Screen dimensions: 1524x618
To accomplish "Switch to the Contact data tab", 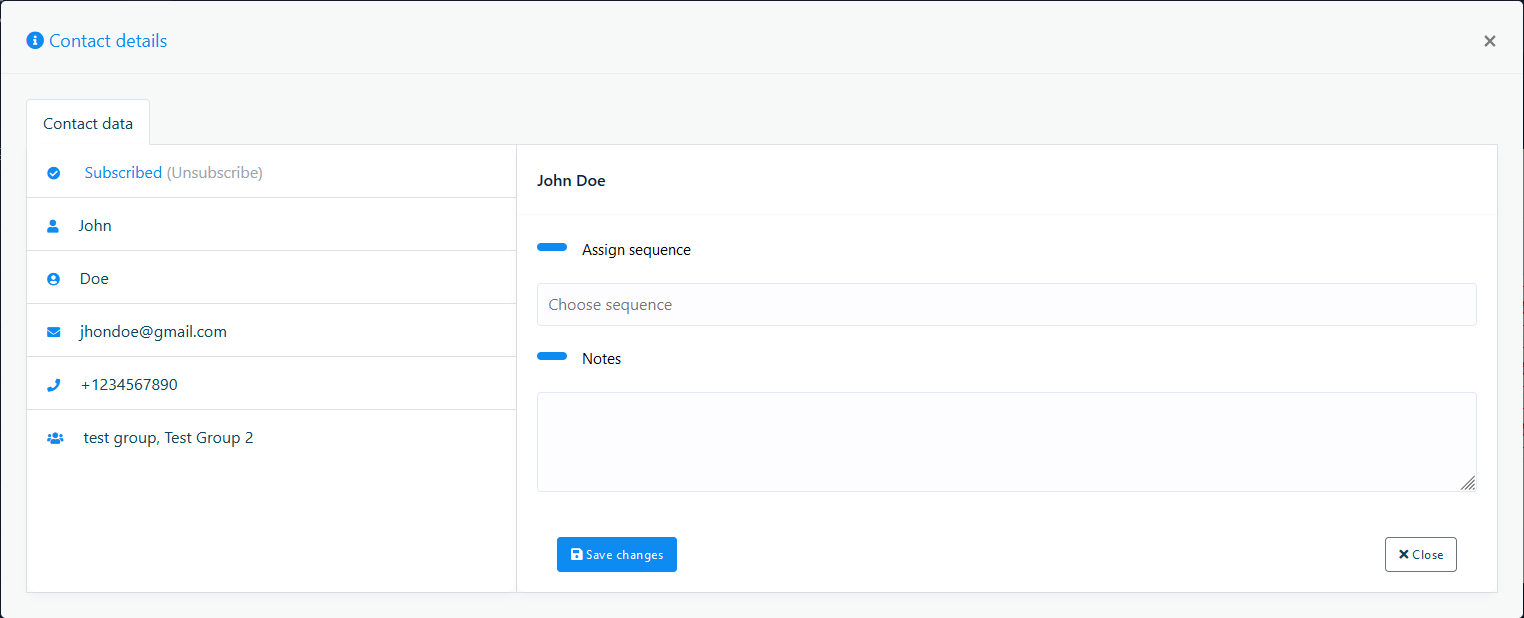I will (88, 124).
